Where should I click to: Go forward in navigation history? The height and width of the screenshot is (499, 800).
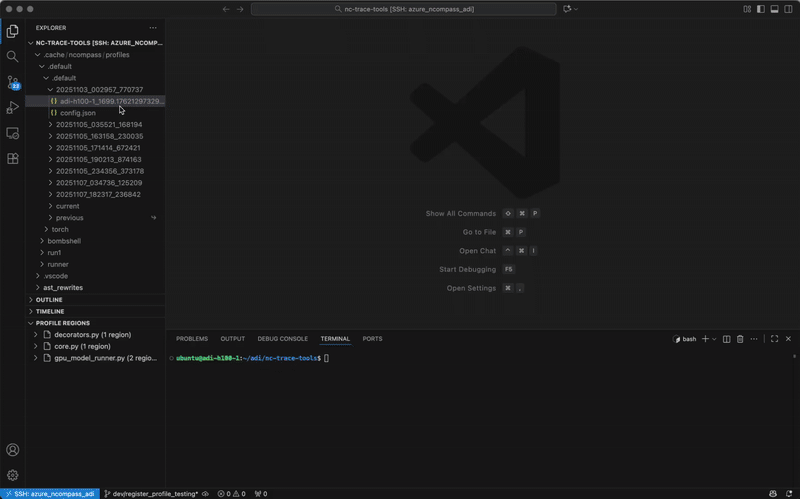[240, 9]
